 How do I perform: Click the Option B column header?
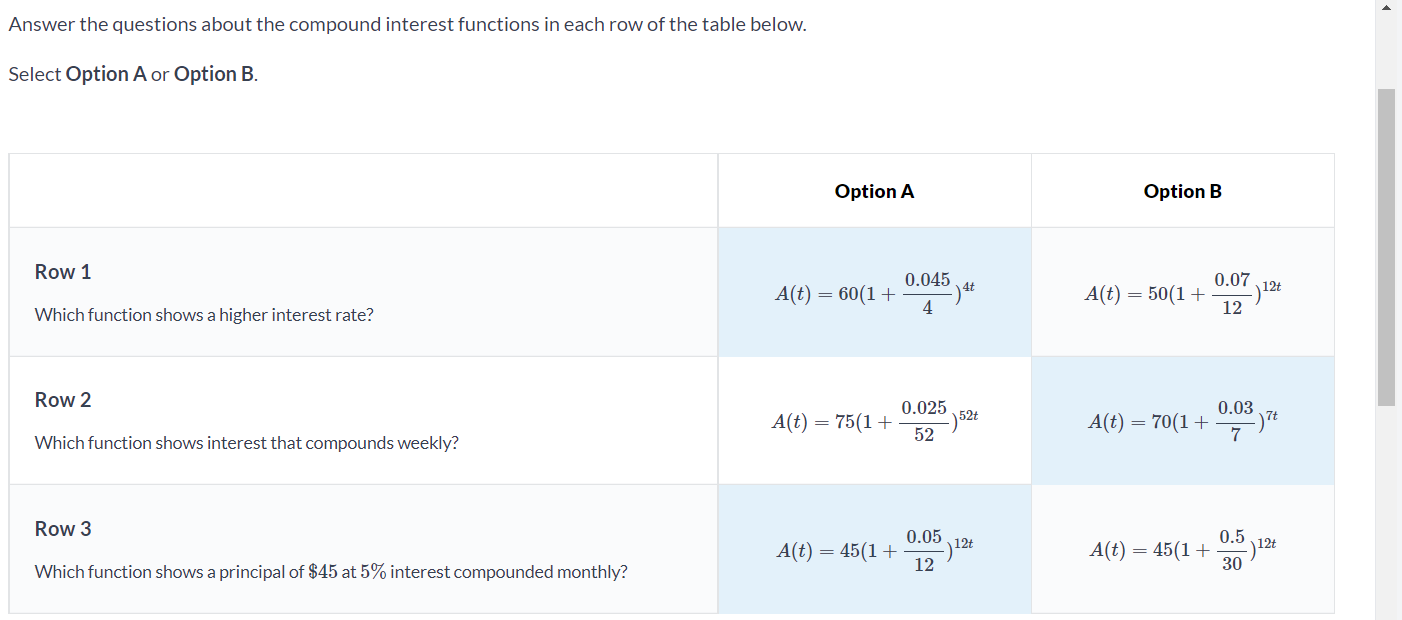coord(1182,190)
